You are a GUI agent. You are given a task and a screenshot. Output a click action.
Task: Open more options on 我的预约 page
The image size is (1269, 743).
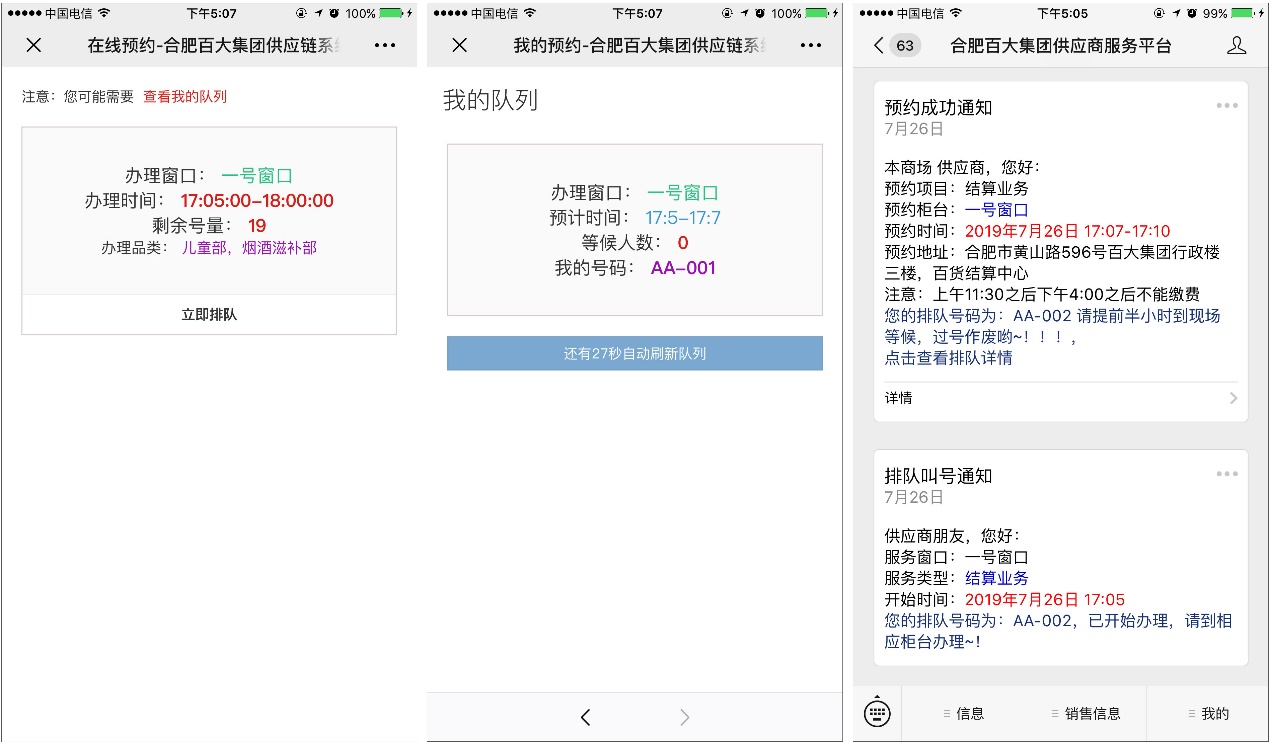click(811, 45)
